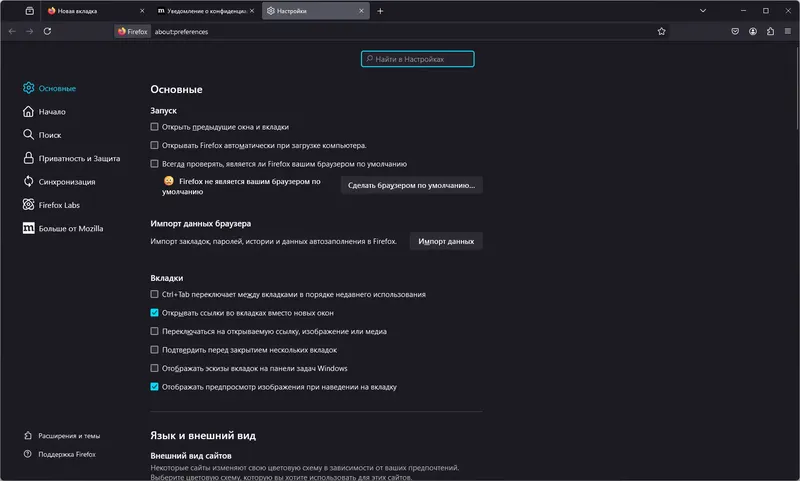This screenshot has width=800, height=481.
Task: Bookmark this page with the star icon
Action: pos(661,31)
